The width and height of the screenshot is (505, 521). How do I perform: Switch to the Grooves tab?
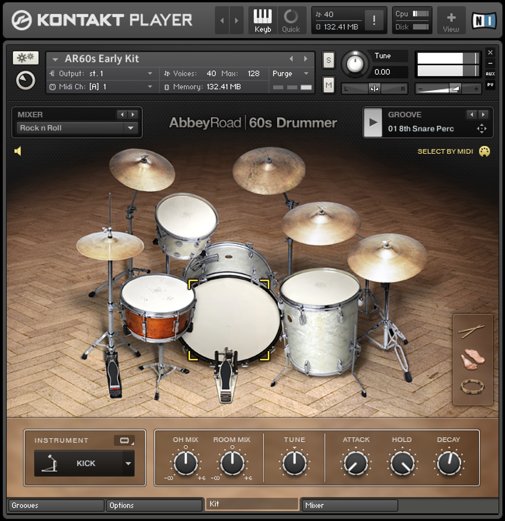[x=56, y=505]
